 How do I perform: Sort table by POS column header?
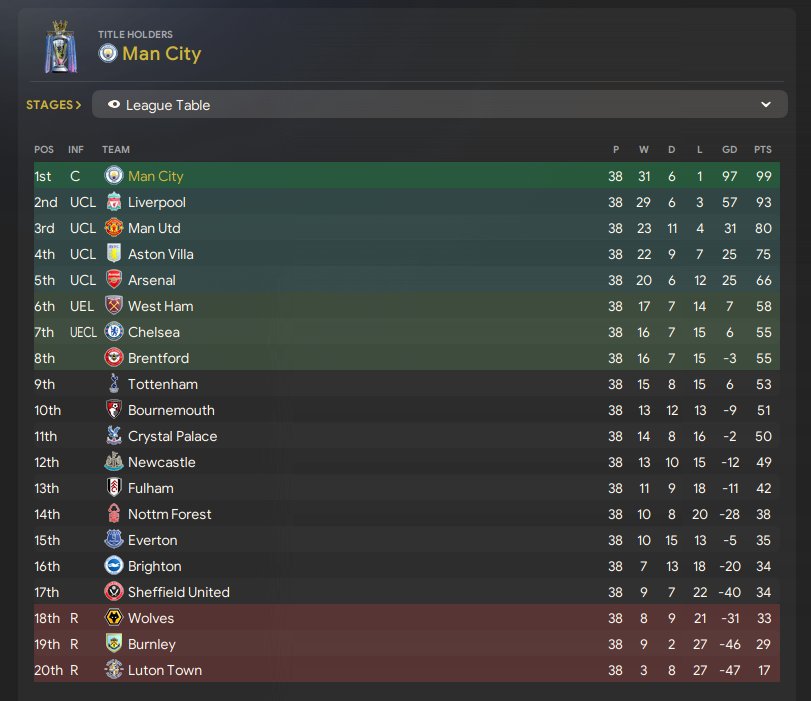pyautogui.click(x=44, y=150)
